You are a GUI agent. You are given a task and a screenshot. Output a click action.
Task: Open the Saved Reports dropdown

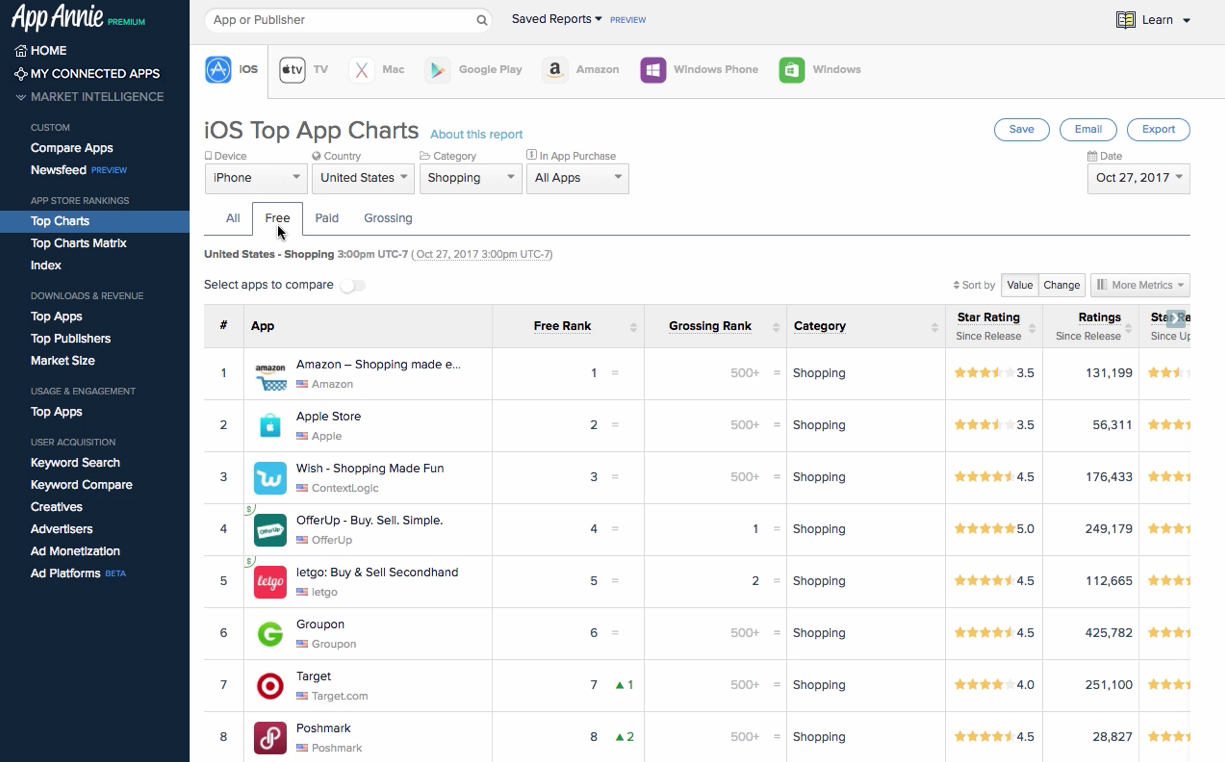(557, 19)
